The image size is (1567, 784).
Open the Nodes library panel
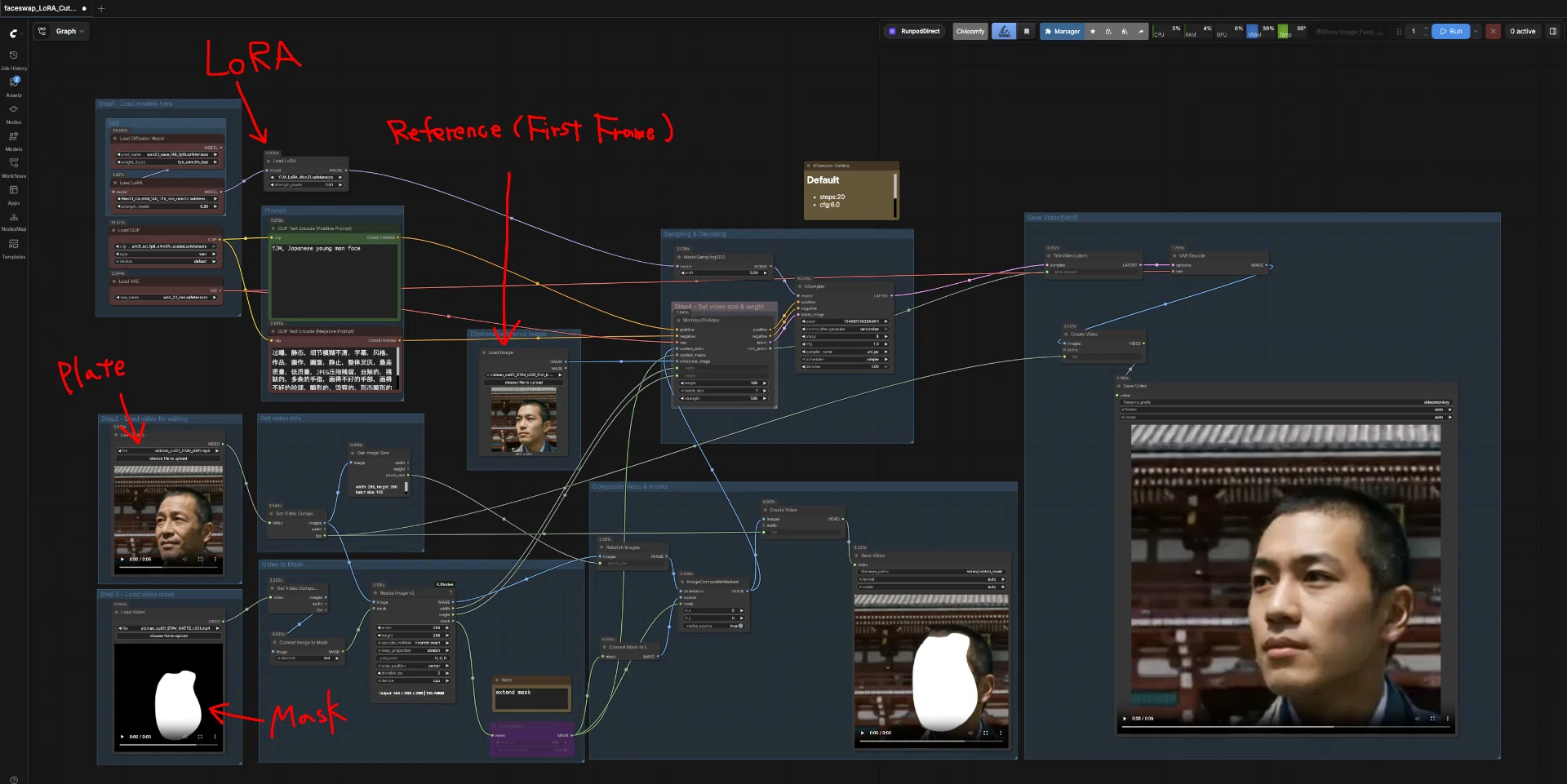tap(14, 113)
